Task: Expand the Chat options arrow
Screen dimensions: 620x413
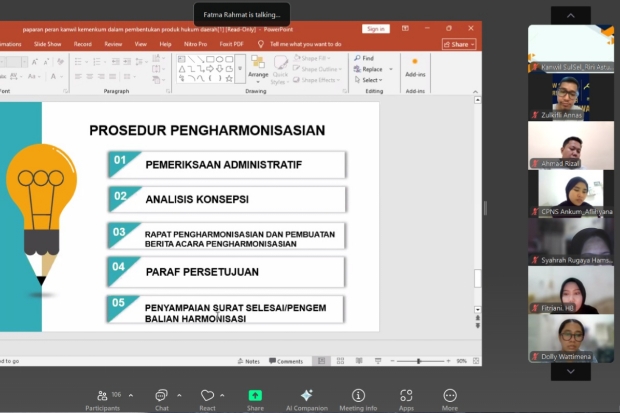Action: (x=180, y=394)
